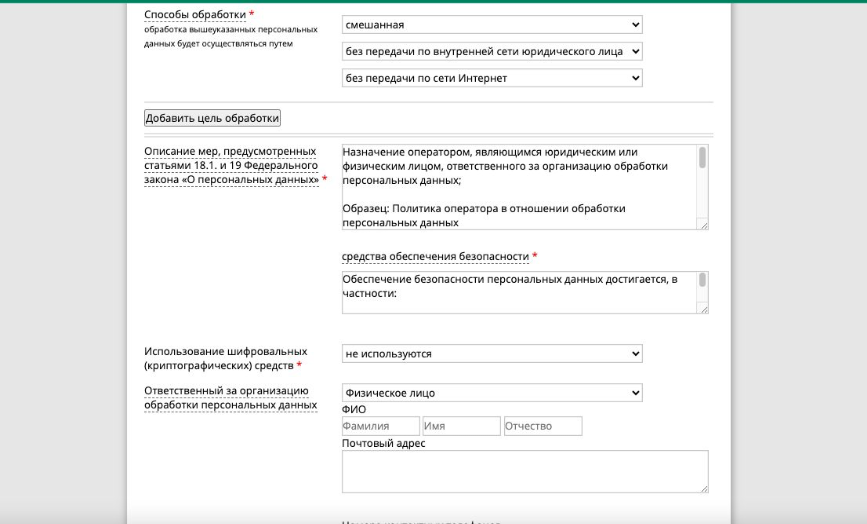Open the 'не используются' cryptographic means dropdown
Image resolution: width=867 pixels, height=524 pixels.
(x=492, y=354)
